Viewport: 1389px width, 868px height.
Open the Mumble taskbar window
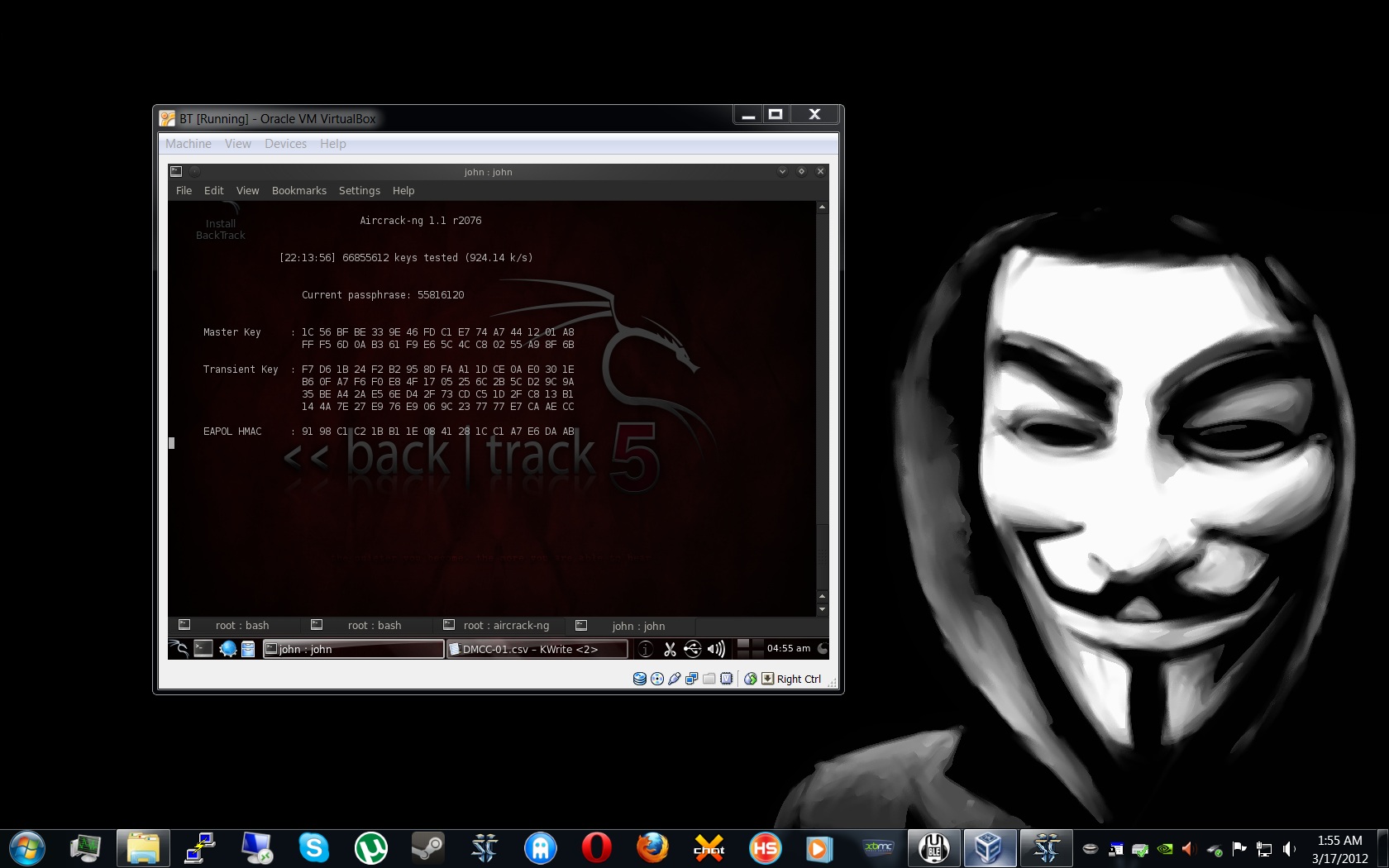(x=934, y=848)
